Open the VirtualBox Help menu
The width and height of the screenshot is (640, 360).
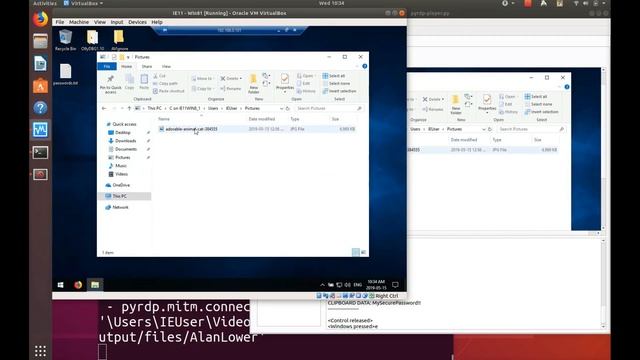[x=157, y=22]
